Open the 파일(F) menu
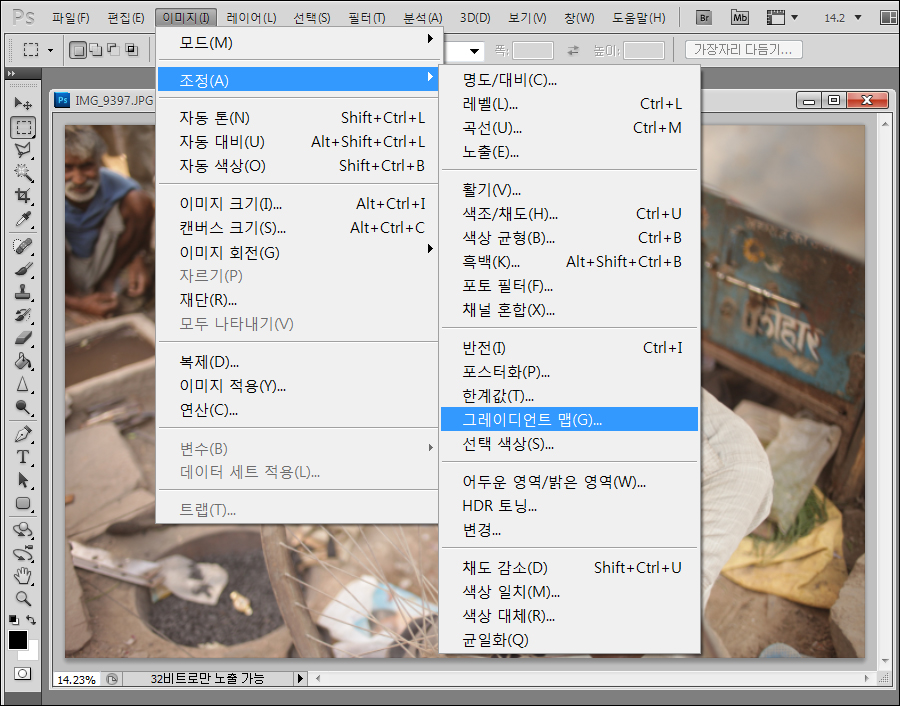Image resolution: width=900 pixels, height=706 pixels. 71,18
